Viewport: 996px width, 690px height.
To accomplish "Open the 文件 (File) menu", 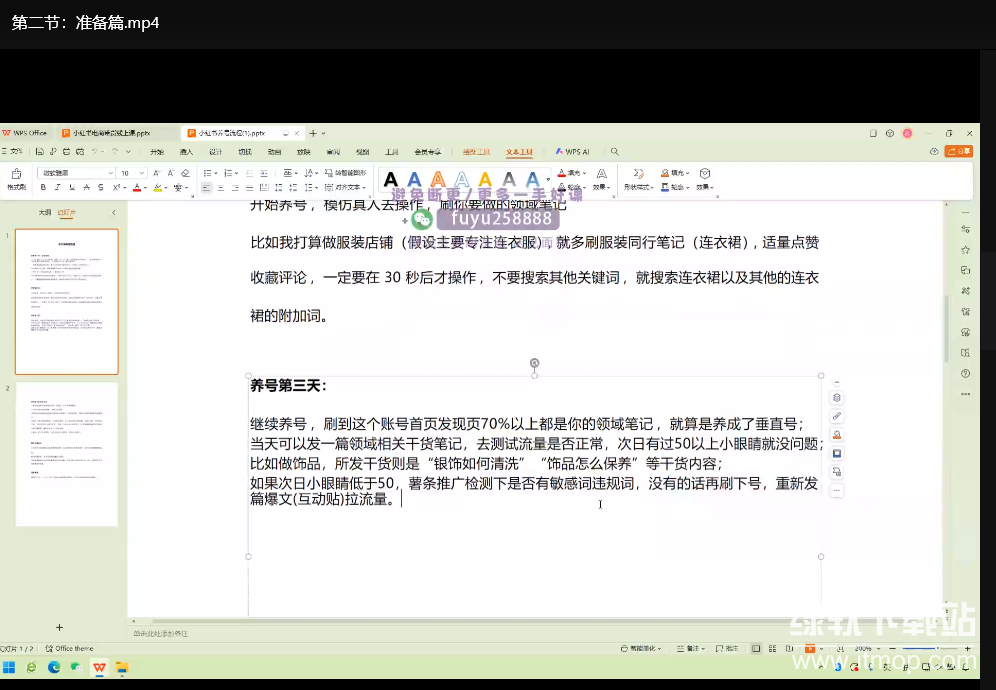I will pos(13,152).
